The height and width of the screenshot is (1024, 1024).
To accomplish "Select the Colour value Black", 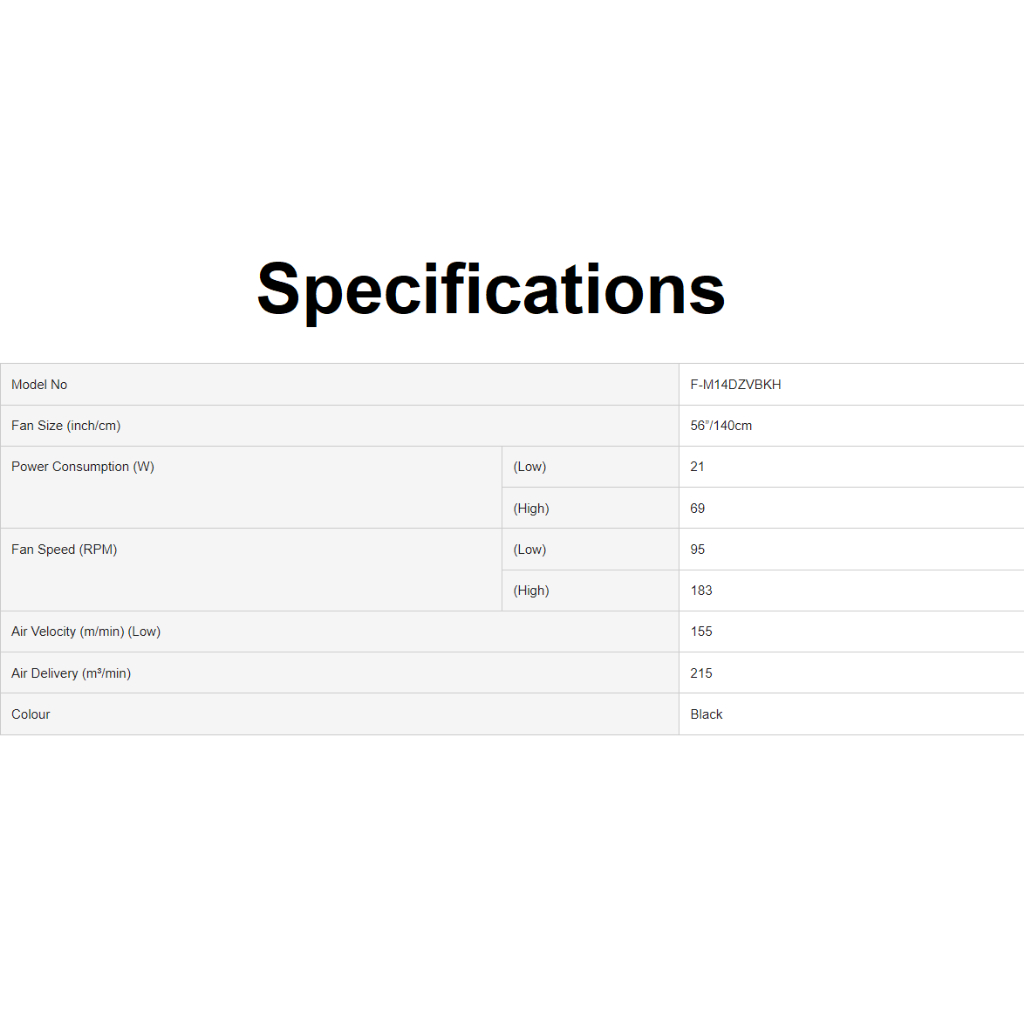I will [707, 715].
